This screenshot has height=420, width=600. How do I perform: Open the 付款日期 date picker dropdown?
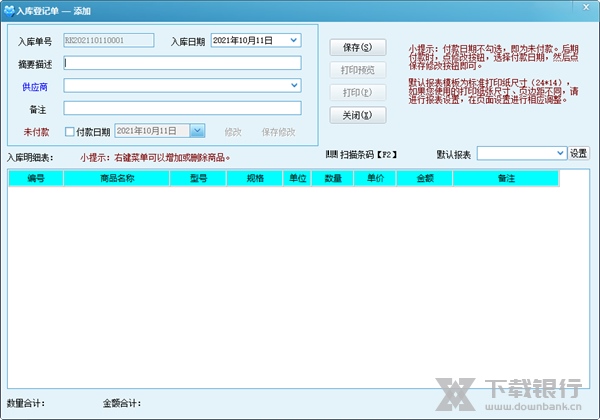pyautogui.click(x=197, y=131)
